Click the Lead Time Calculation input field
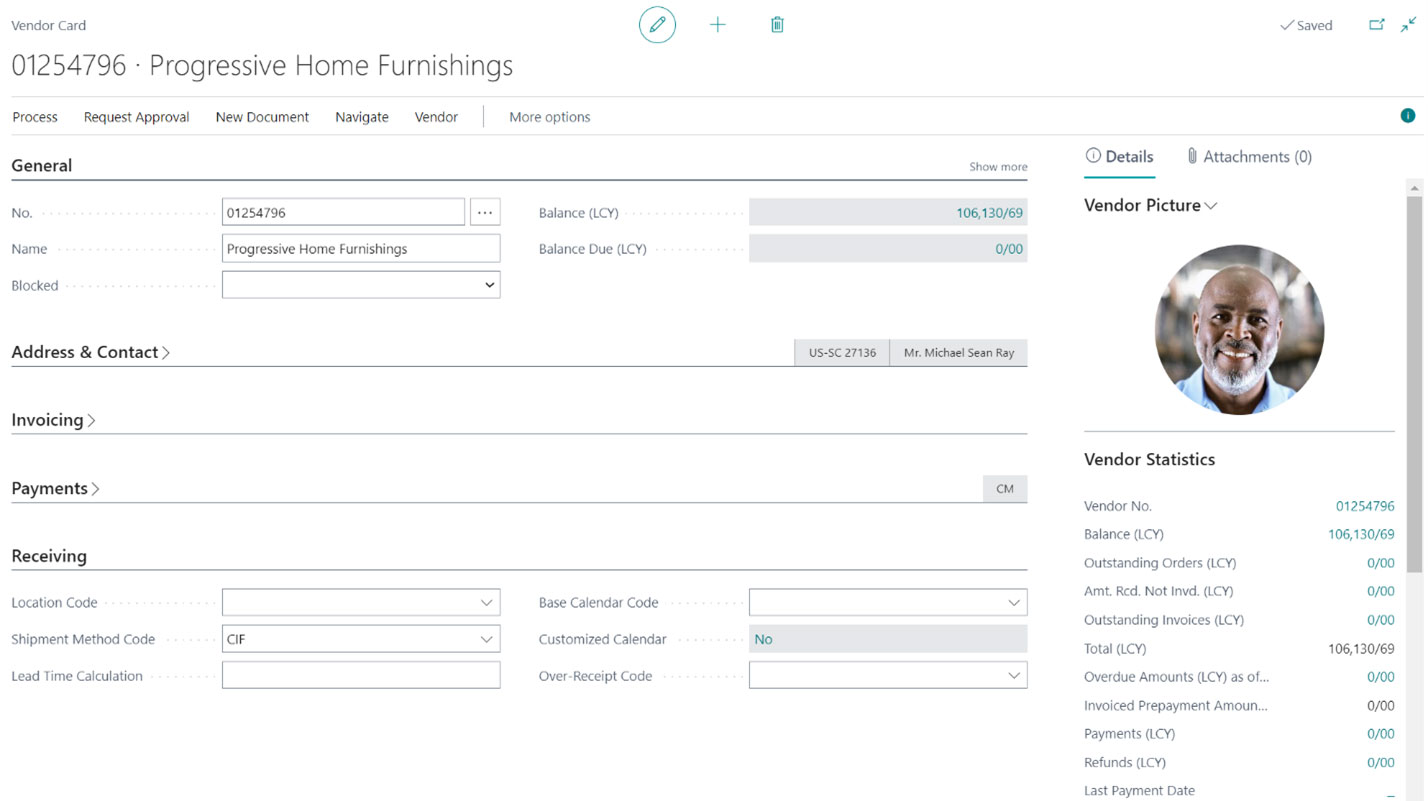This screenshot has height=801, width=1428. (x=360, y=676)
